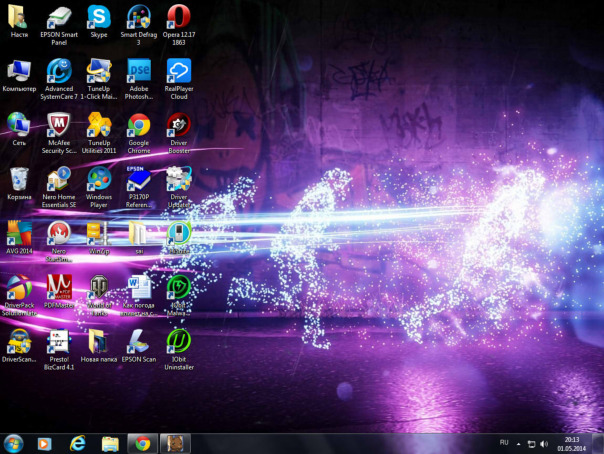This screenshot has height=454, width=604.
Task: Open the Adobe Photoshop shortcut
Action: tap(138, 71)
